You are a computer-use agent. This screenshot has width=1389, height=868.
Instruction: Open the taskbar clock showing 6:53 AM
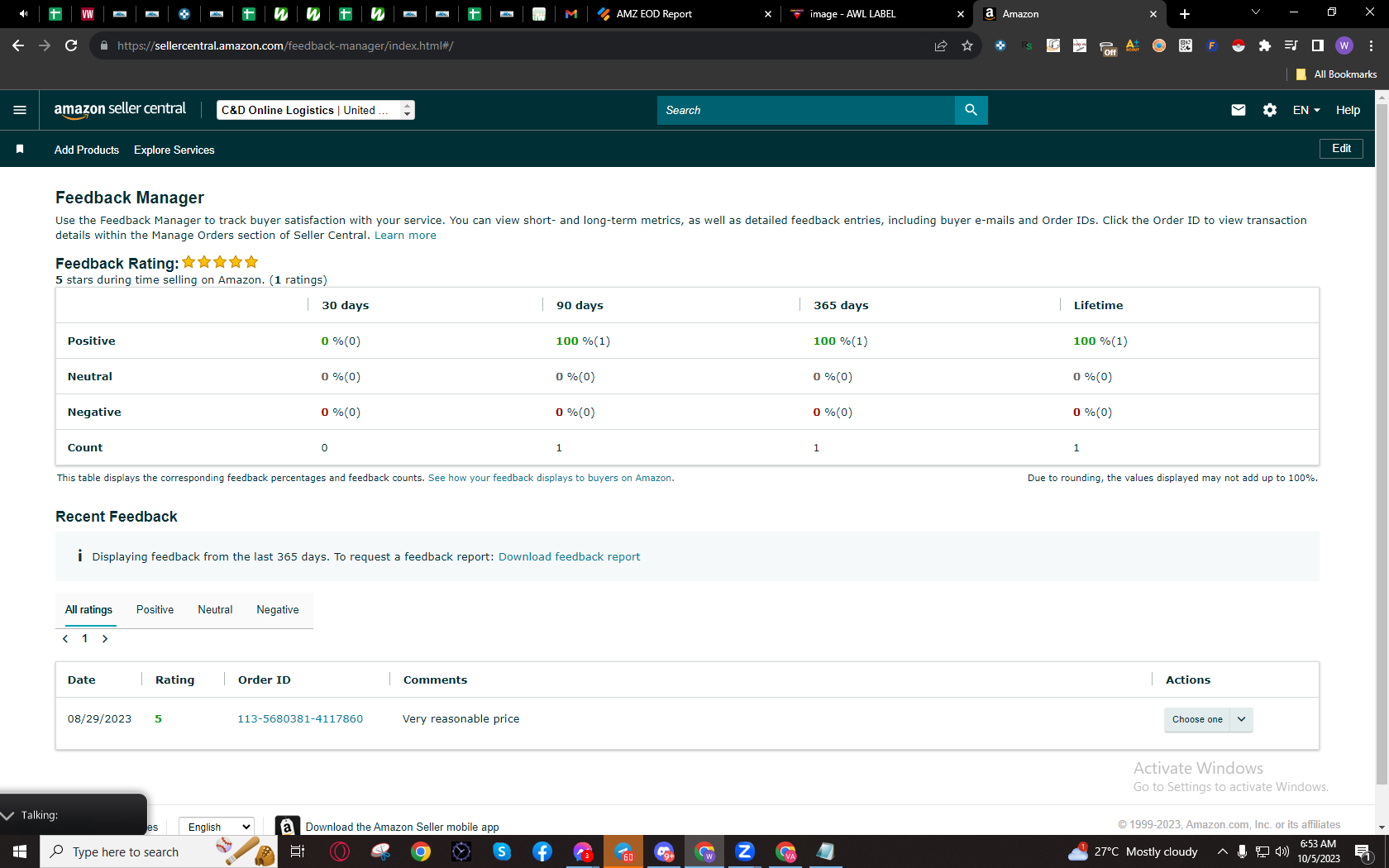point(1319,851)
